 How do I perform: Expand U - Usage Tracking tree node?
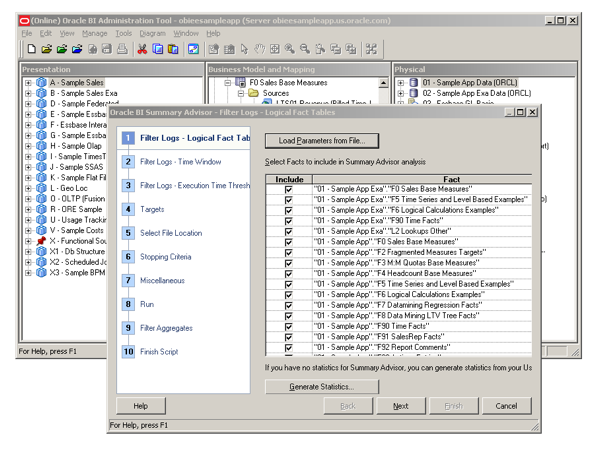tap(28, 220)
